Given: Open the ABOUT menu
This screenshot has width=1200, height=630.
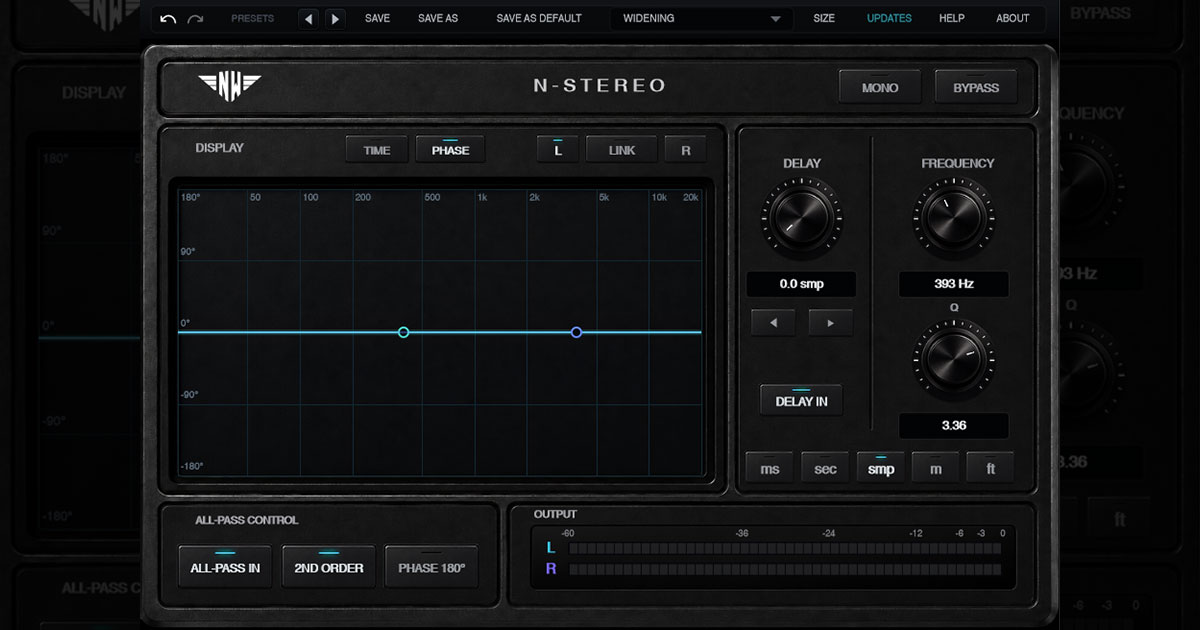Looking at the screenshot, I should coord(1012,18).
